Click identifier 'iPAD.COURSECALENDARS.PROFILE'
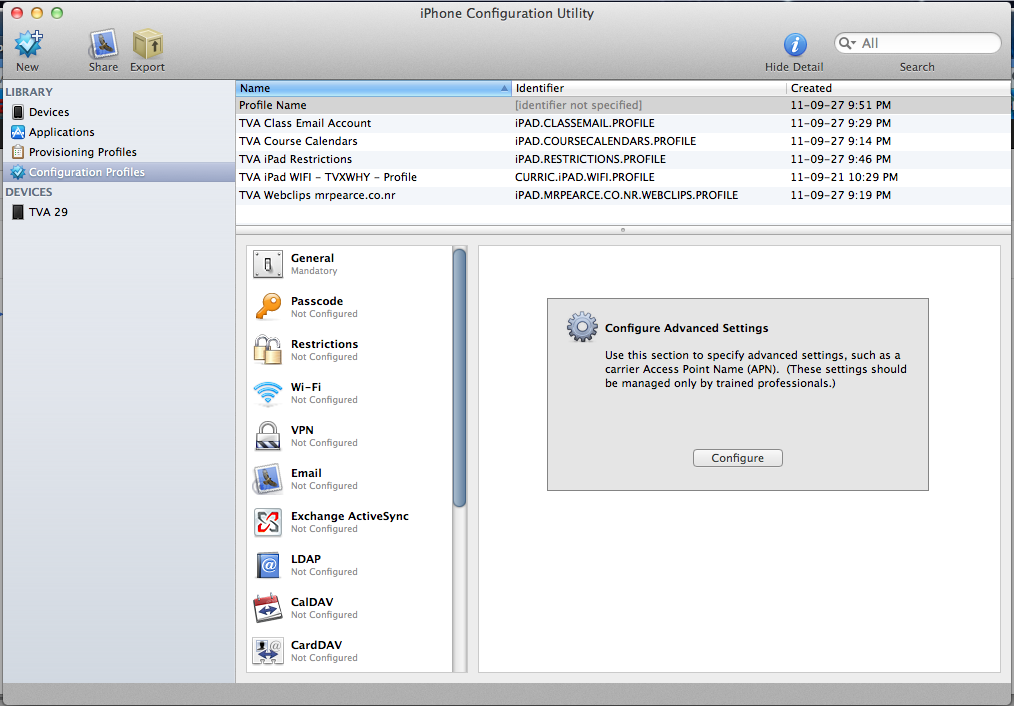This screenshot has width=1014, height=706. (x=606, y=141)
